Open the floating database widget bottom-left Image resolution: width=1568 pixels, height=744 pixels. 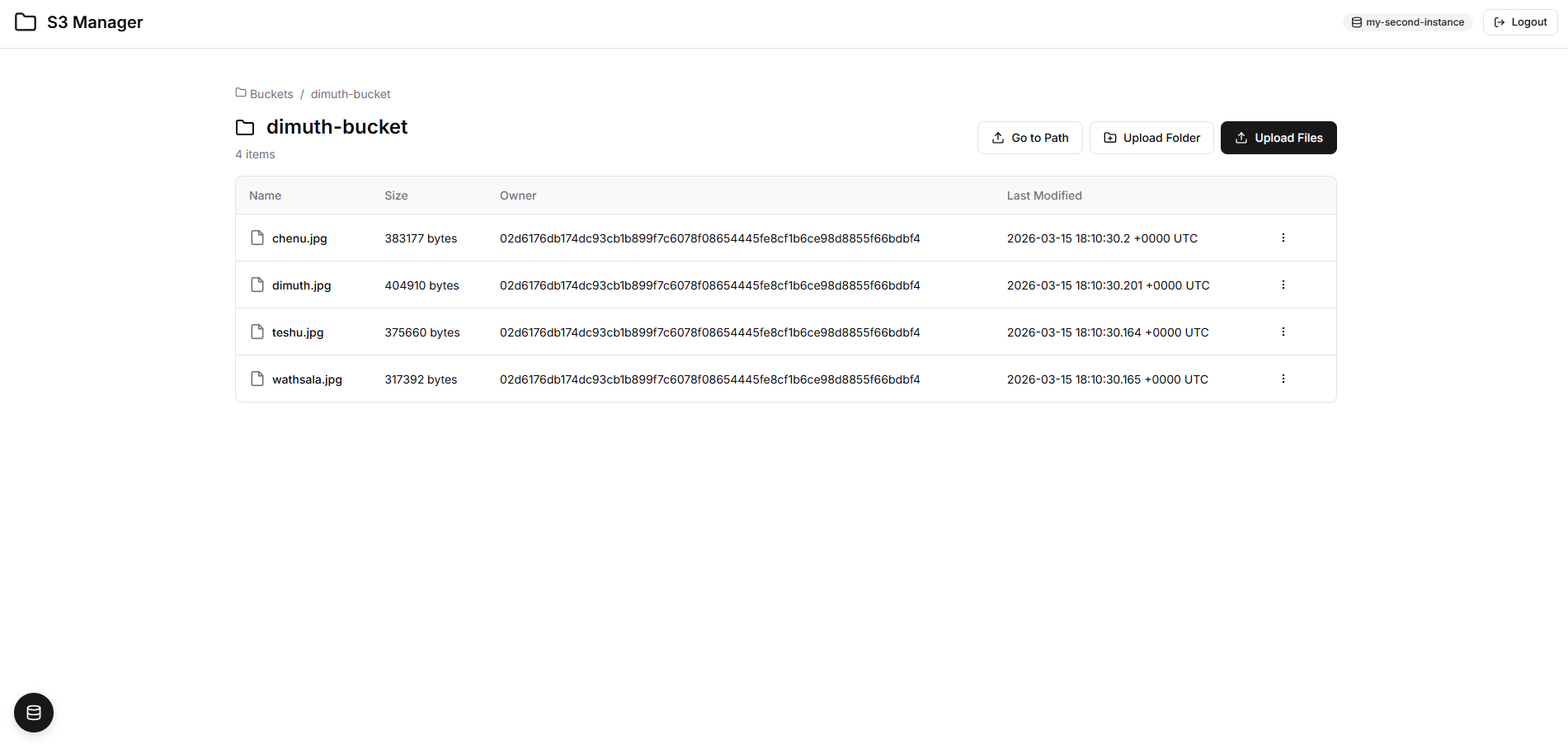[x=33, y=712]
